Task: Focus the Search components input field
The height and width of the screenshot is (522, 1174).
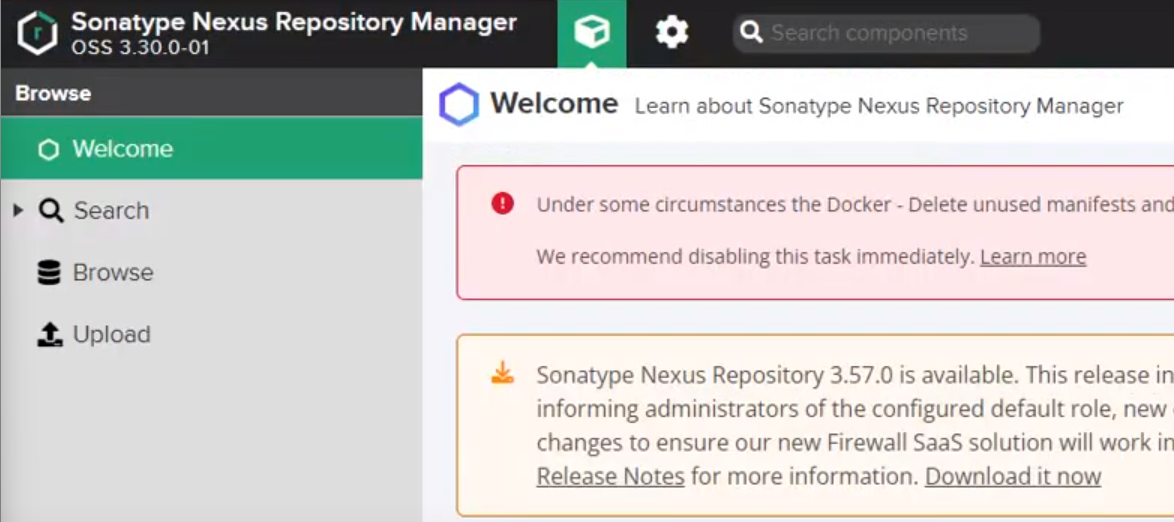Action: (886, 33)
